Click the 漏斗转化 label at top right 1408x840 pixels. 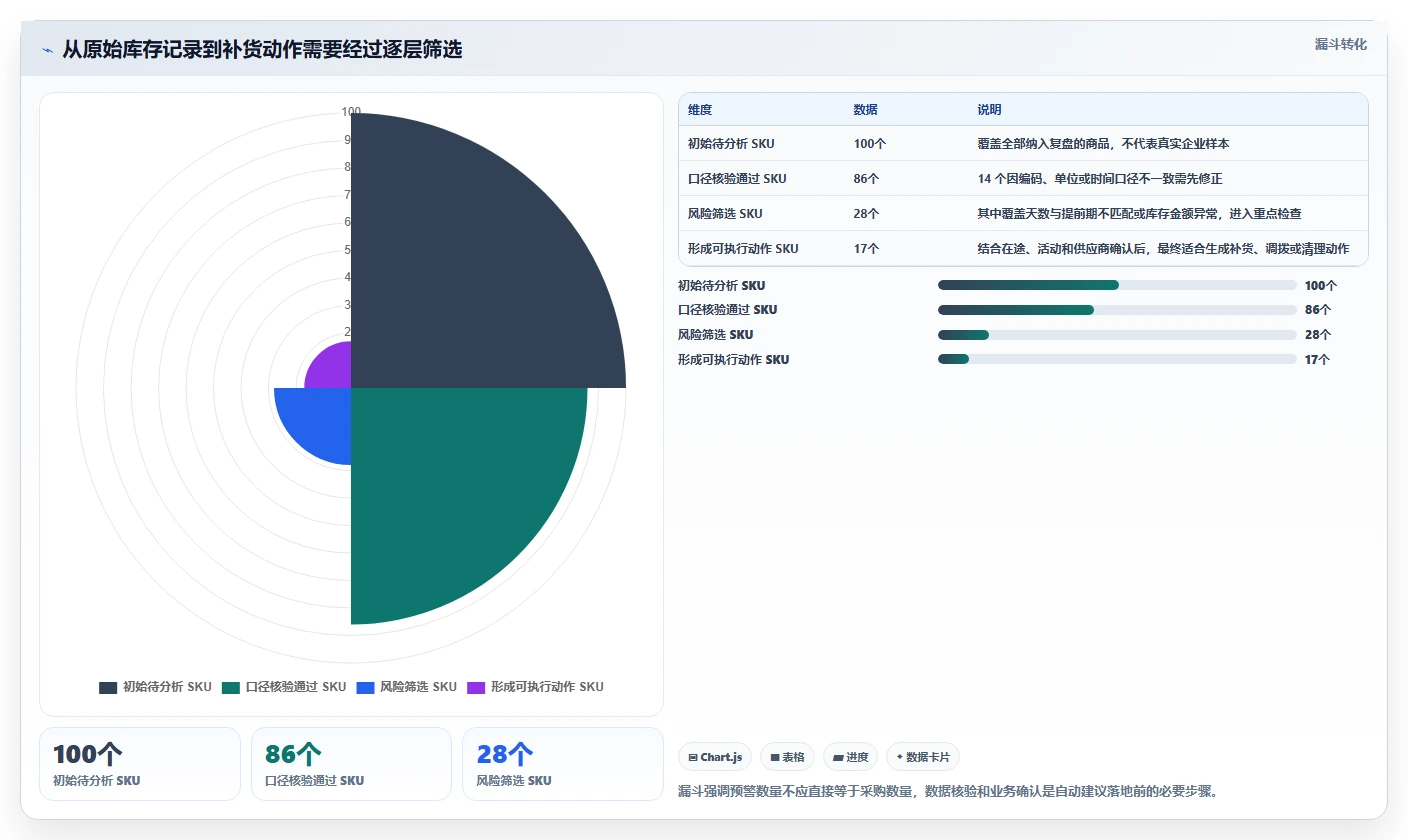(1340, 44)
